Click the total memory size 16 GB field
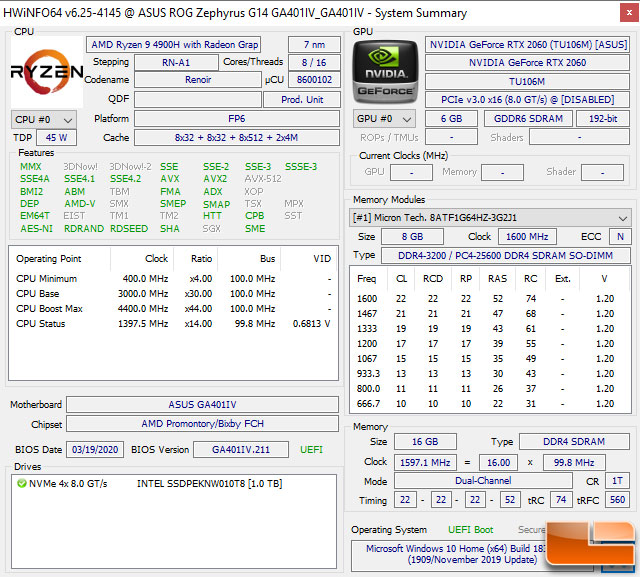640x577 pixels. pyautogui.click(x=425, y=442)
